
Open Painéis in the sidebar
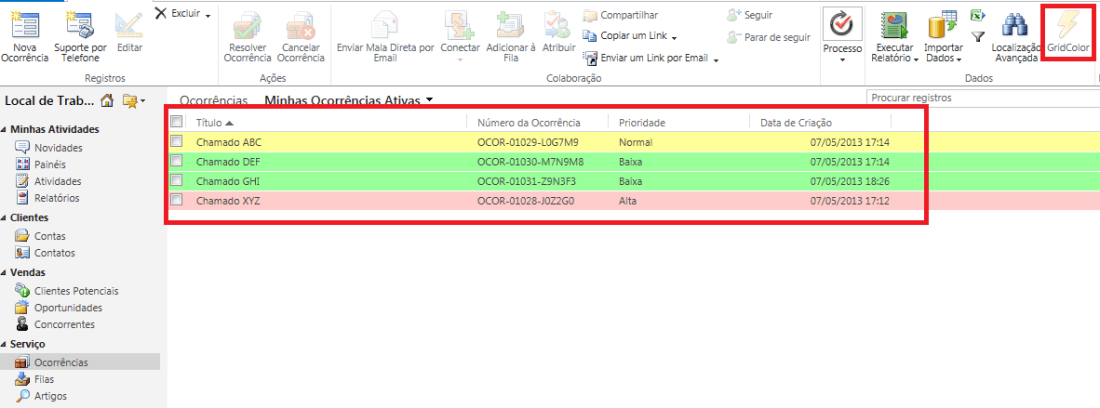click(x=50, y=164)
